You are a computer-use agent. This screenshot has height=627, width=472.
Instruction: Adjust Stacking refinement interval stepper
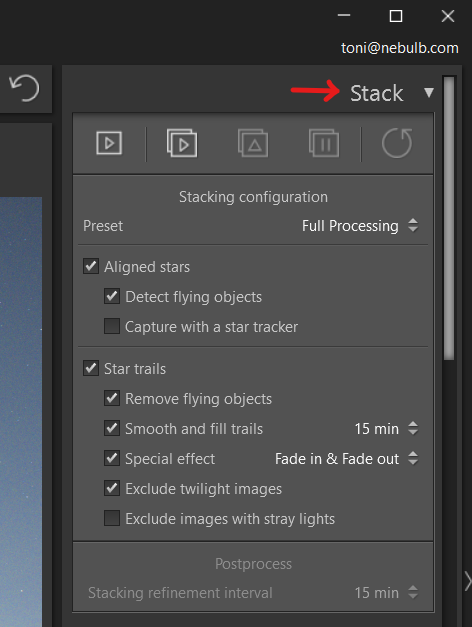[x=413, y=593]
